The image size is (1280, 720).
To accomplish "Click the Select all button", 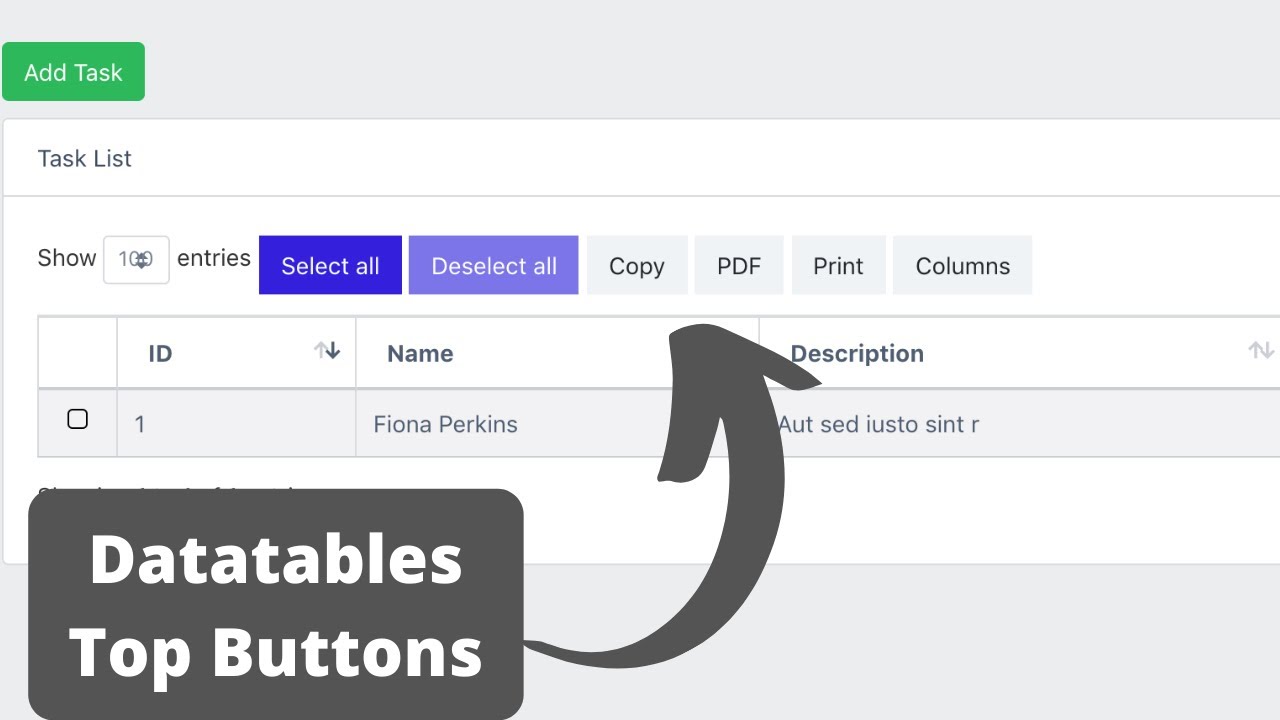I will 330,265.
